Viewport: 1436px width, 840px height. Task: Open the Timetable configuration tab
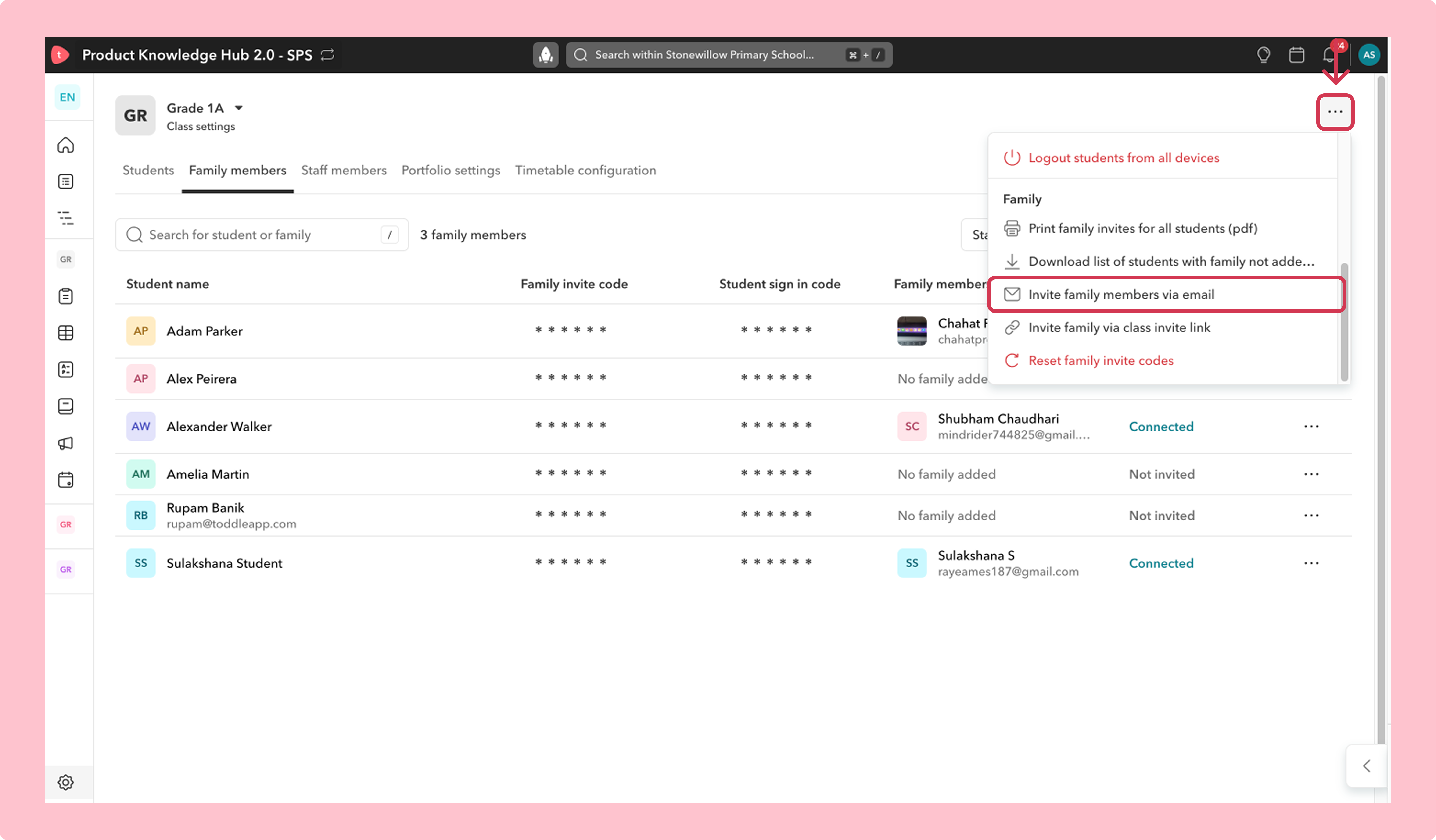(x=585, y=170)
